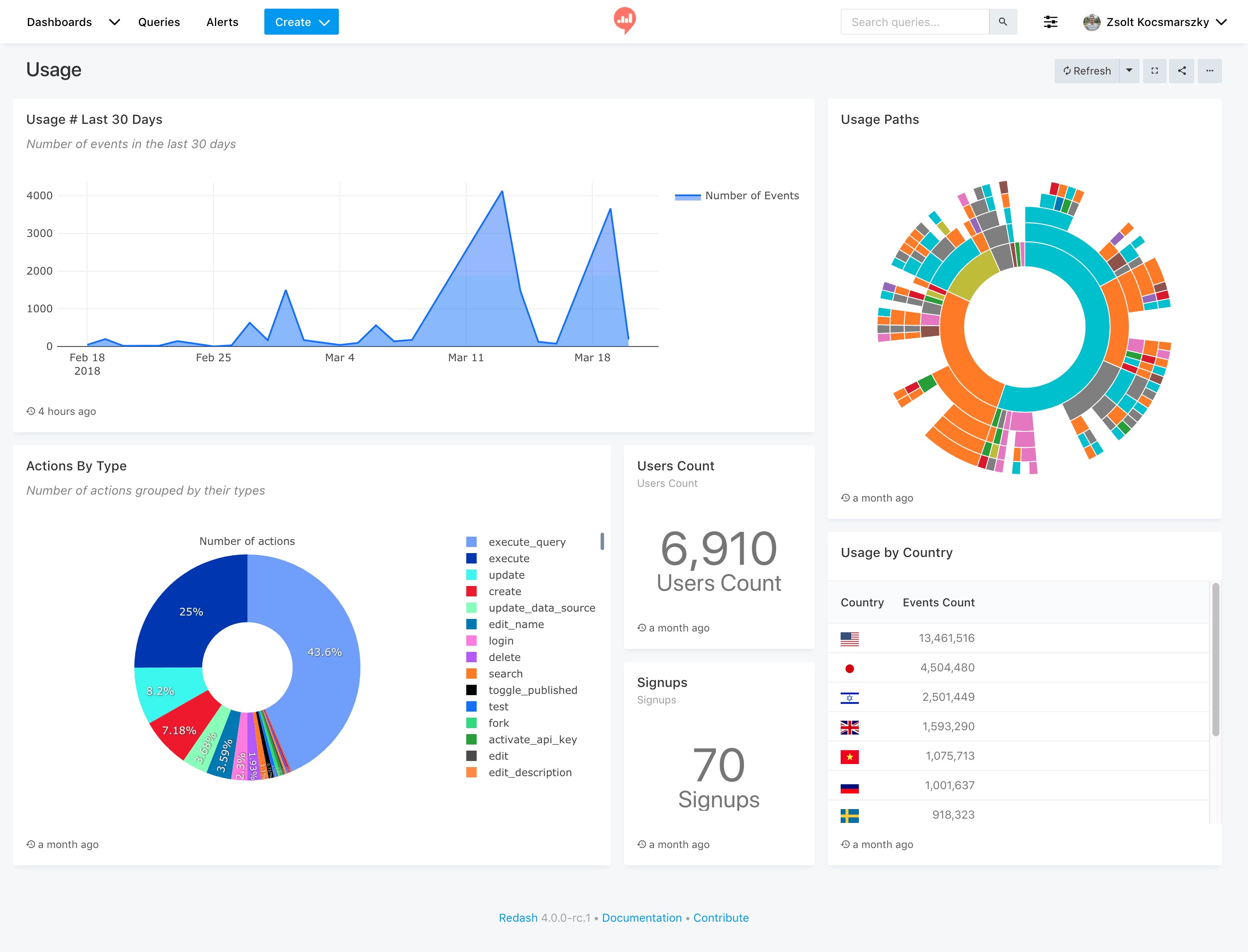Viewport: 1248px width, 952px height.
Task: Click the ellipsis more-options icon
Action: pyautogui.click(x=1210, y=70)
